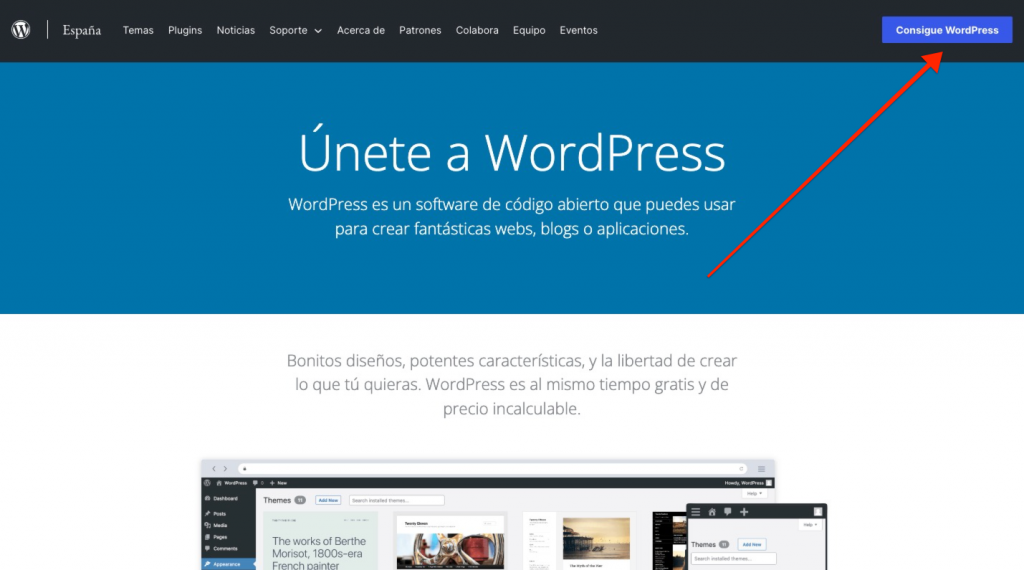This screenshot has height=570, width=1024.
Task: Click the plus icon in the mobile preview
Action: 744,512
